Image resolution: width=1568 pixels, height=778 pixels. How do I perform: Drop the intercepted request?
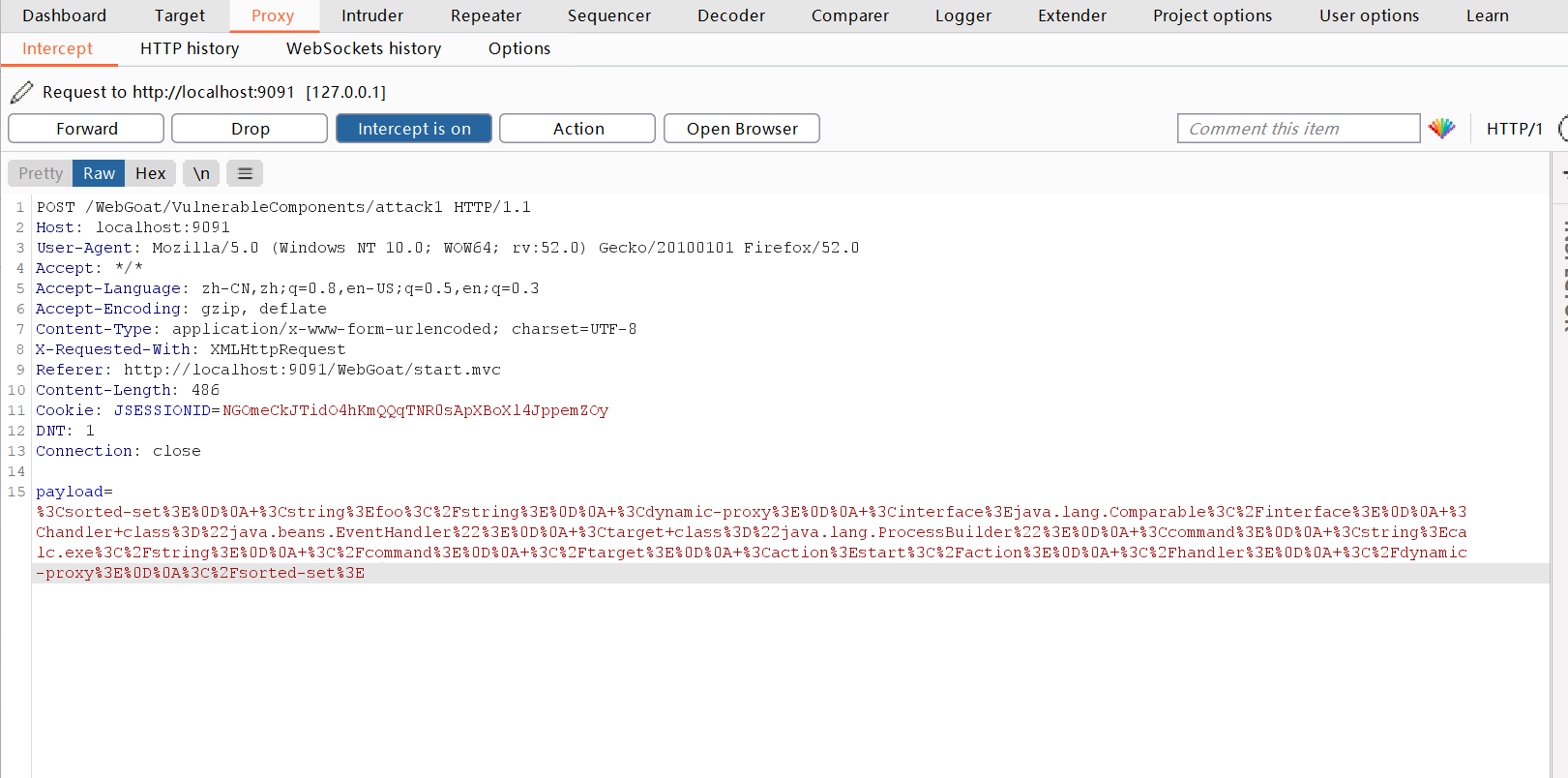[250, 129]
